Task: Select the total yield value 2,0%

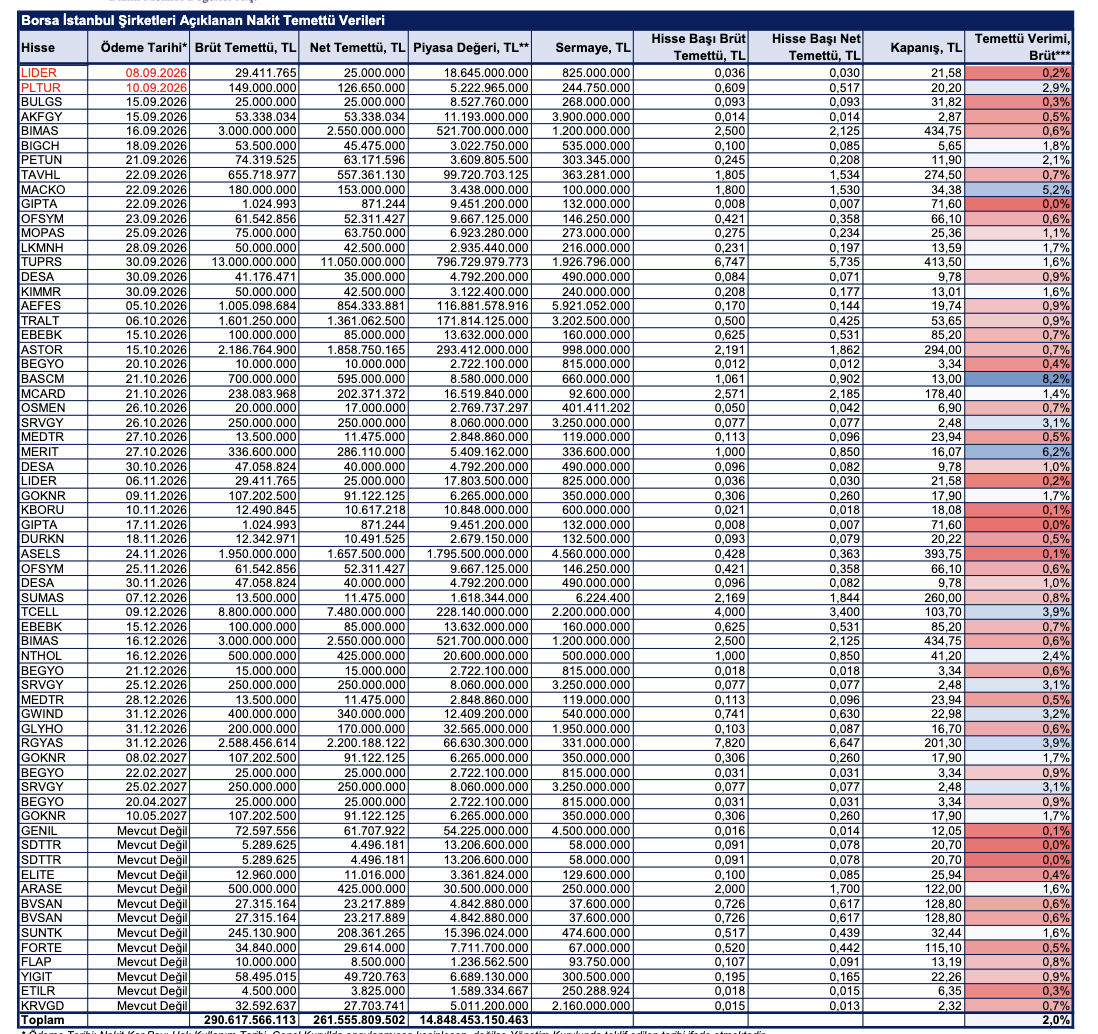Action: 1056,1021
